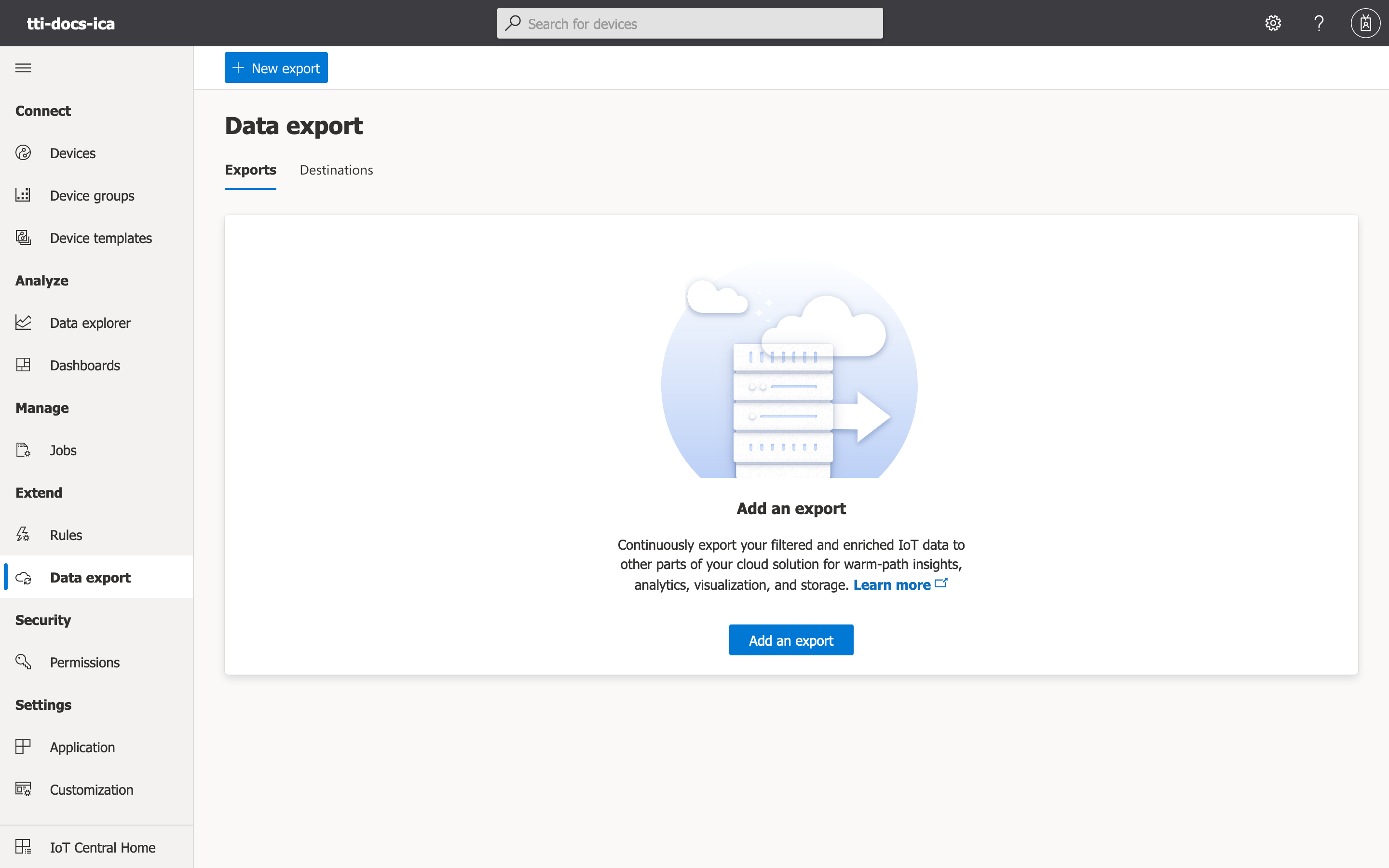Select the Jobs icon
Image resolution: width=1389 pixels, height=868 pixels.
(x=23, y=450)
